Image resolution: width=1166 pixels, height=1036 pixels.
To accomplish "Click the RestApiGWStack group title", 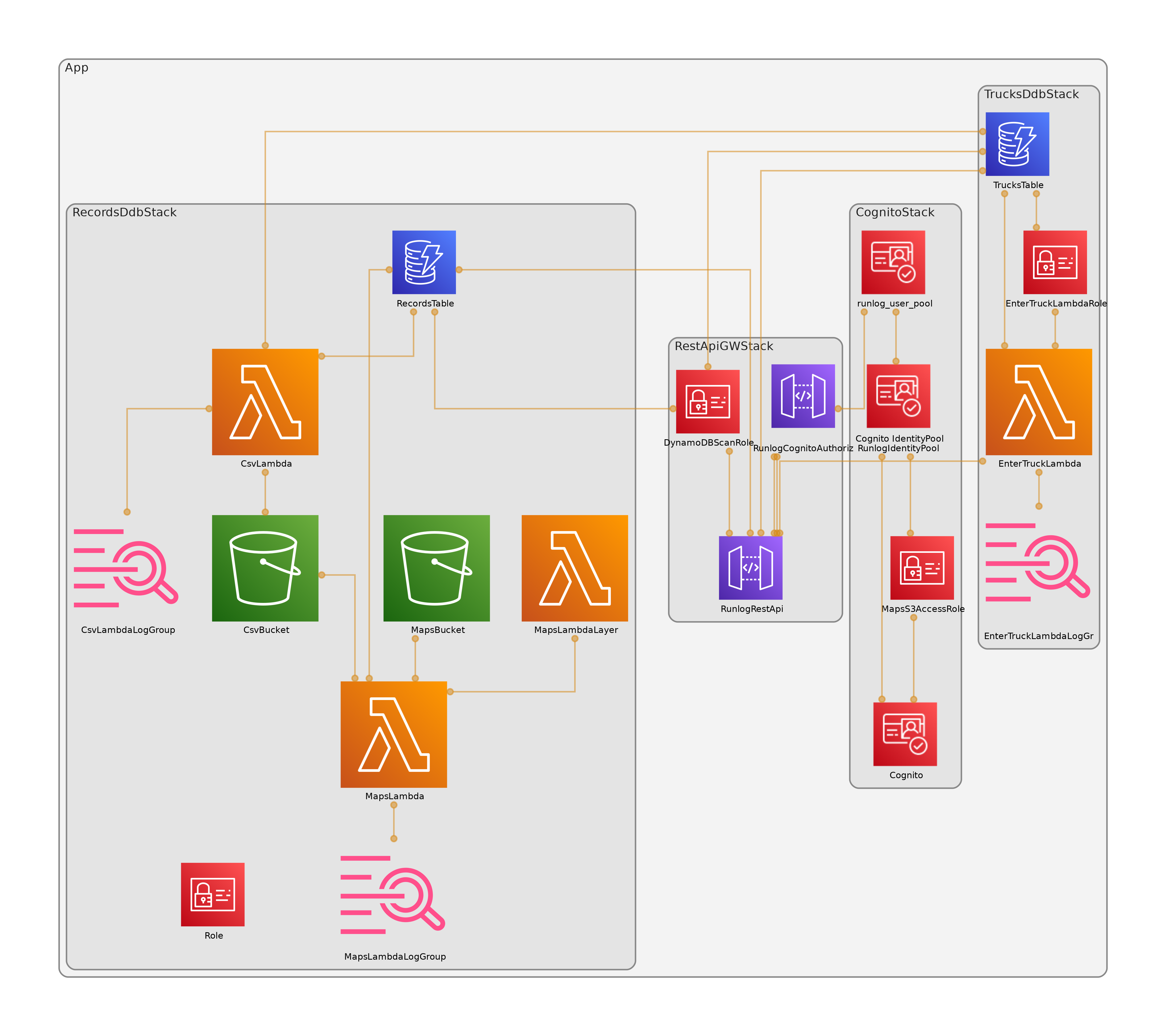I will coord(724,346).
